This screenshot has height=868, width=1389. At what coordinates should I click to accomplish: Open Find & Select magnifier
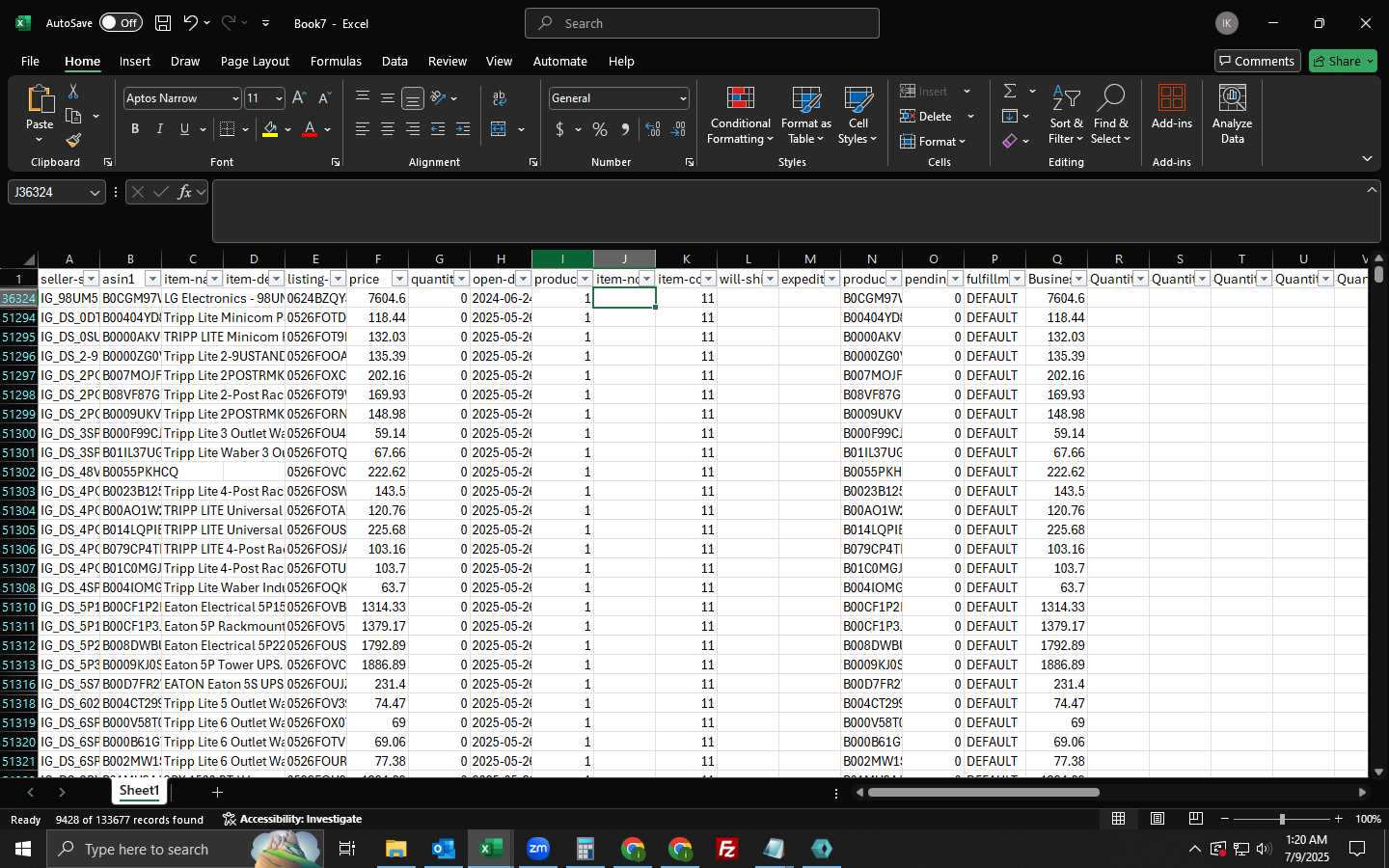point(1110,116)
